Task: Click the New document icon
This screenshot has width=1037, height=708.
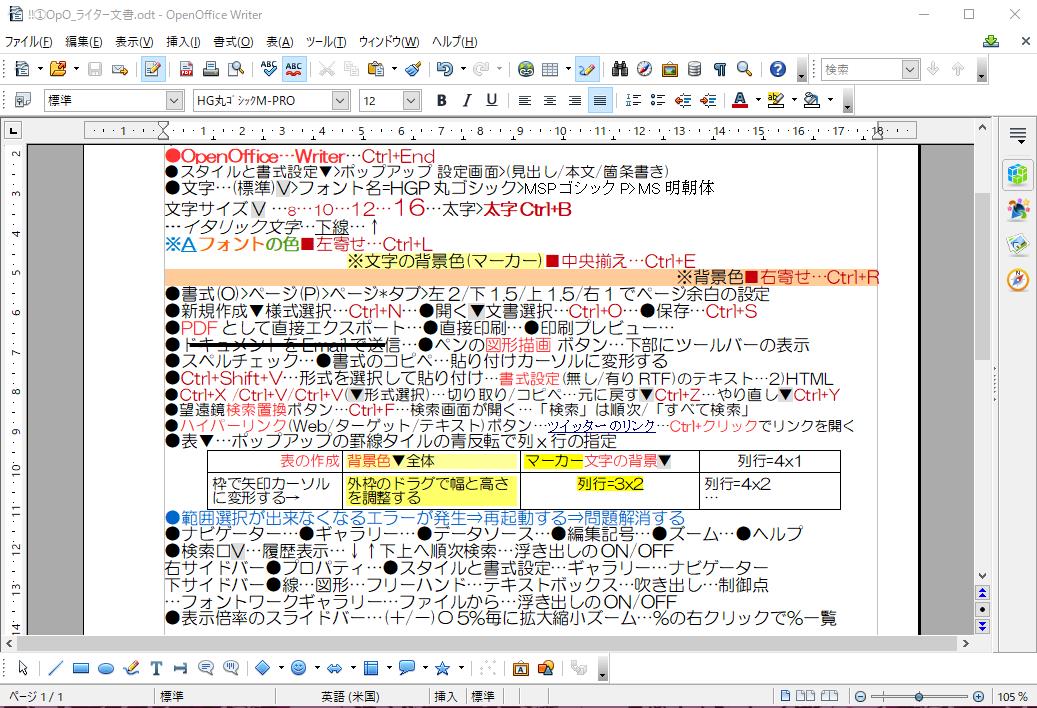Action: pyautogui.click(x=22, y=69)
